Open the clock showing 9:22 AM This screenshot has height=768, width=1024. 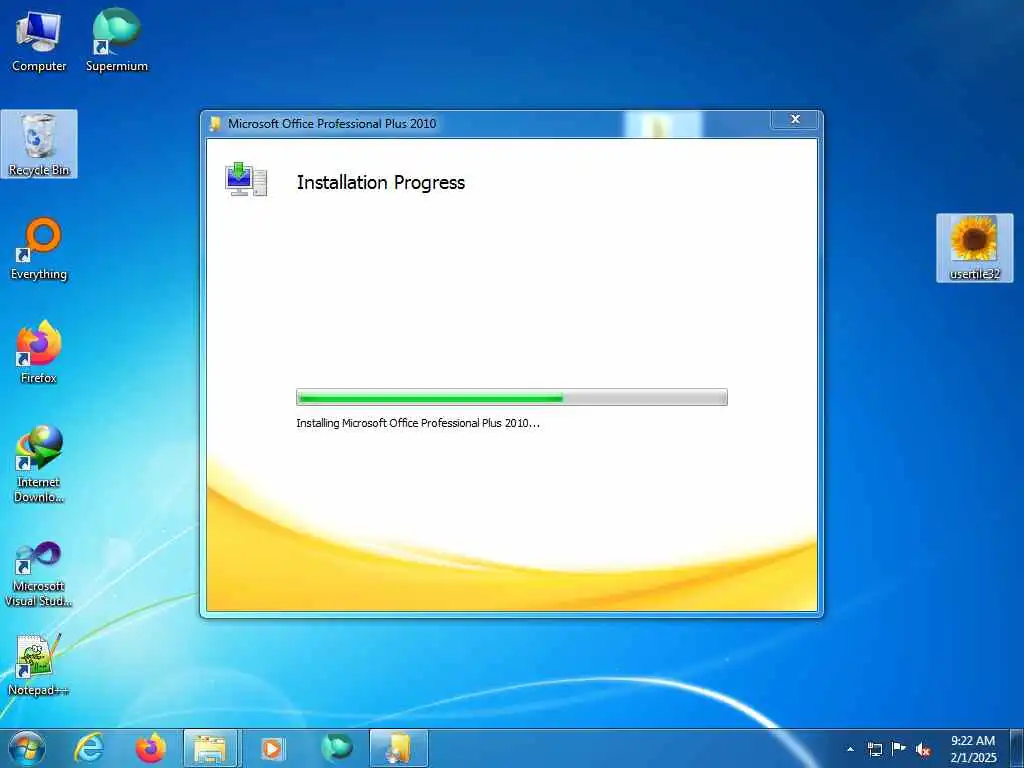coord(973,749)
